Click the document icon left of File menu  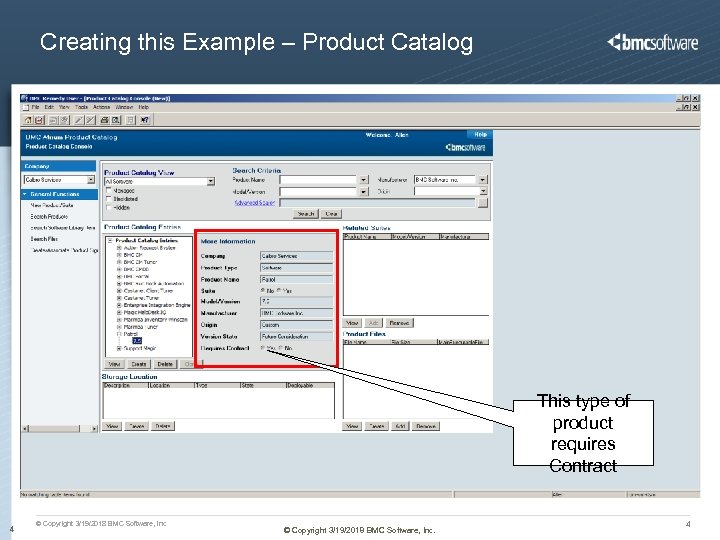click(x=26, y=107)
